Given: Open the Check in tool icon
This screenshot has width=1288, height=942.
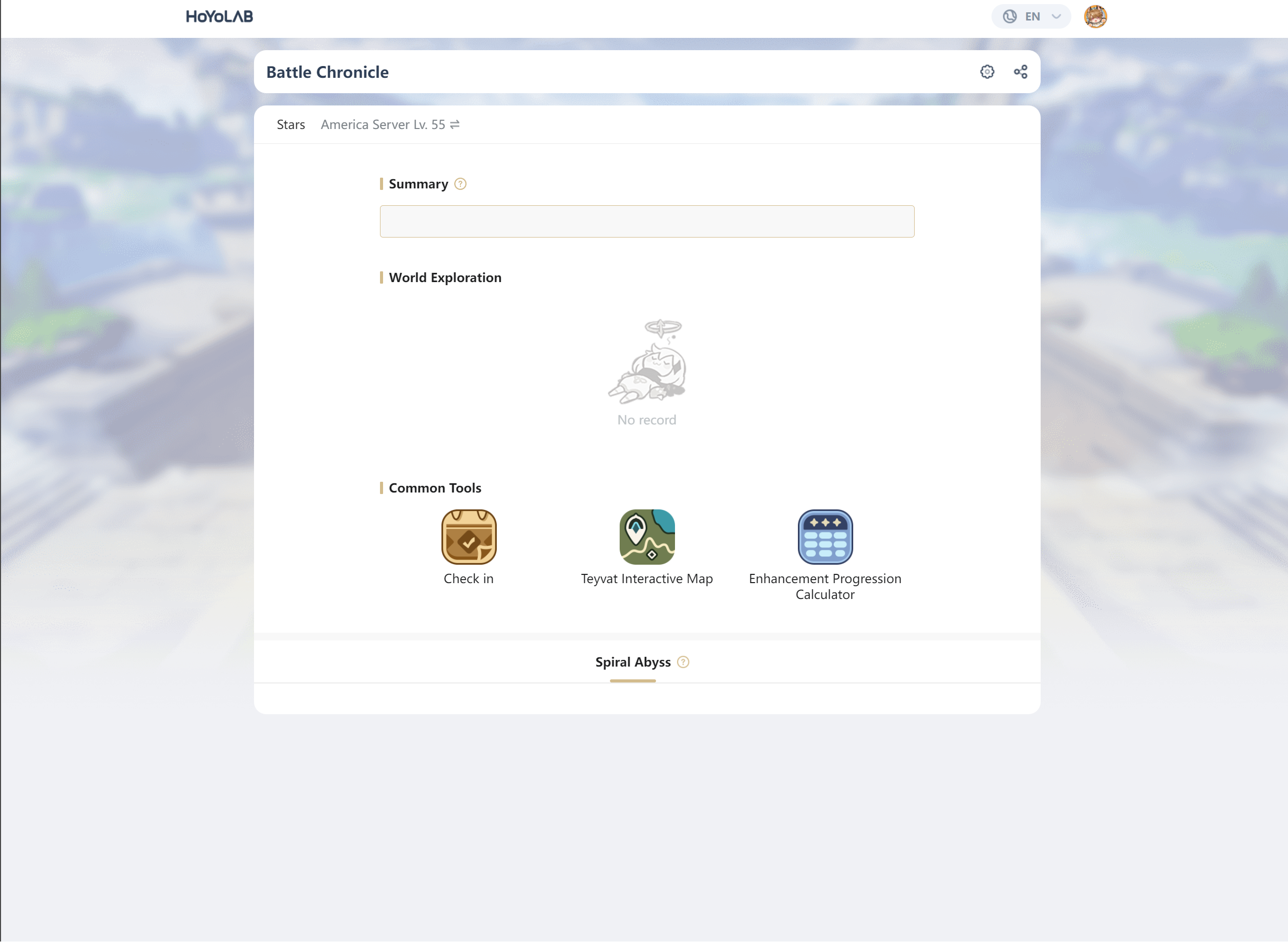Looking at the screenshot, I should (x=469, y=537).
